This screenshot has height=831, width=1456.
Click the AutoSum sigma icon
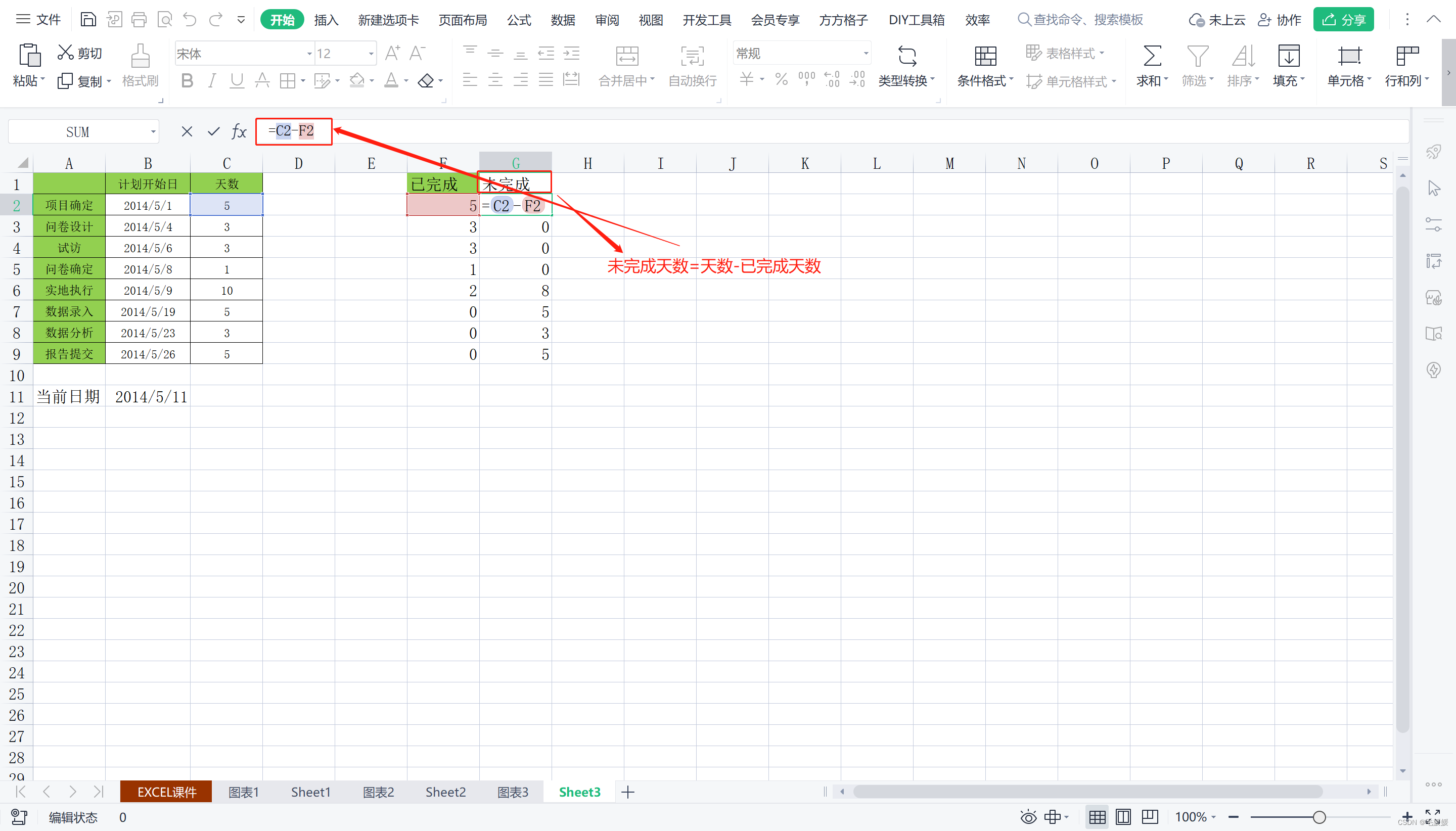click(x=1151, y=57)
